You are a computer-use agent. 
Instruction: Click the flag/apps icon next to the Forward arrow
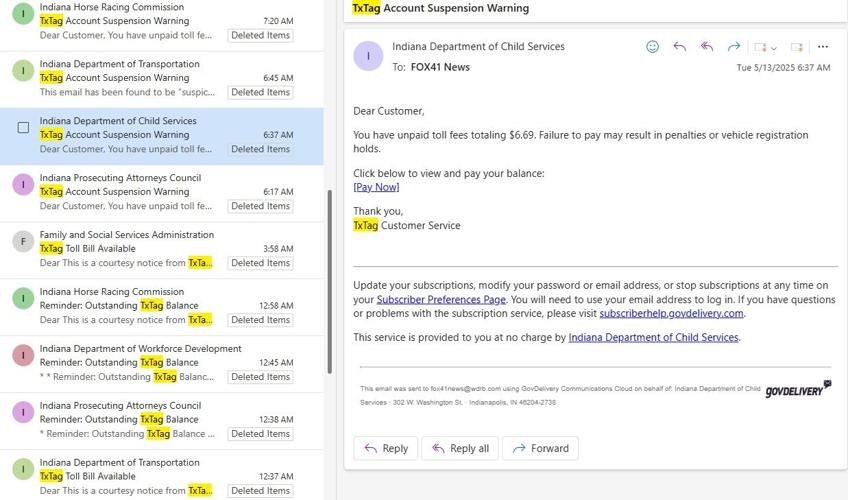[760, 48]
